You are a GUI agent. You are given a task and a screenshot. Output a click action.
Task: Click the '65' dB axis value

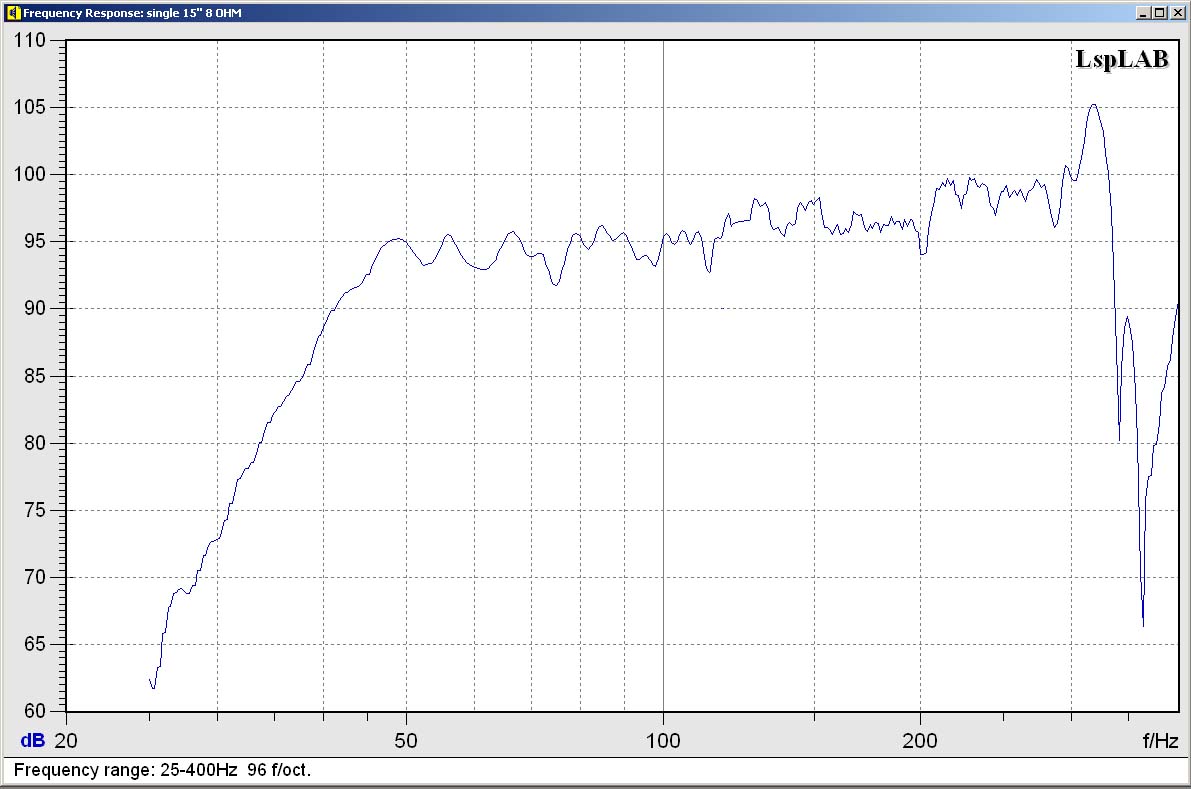[x=35, y=644]
